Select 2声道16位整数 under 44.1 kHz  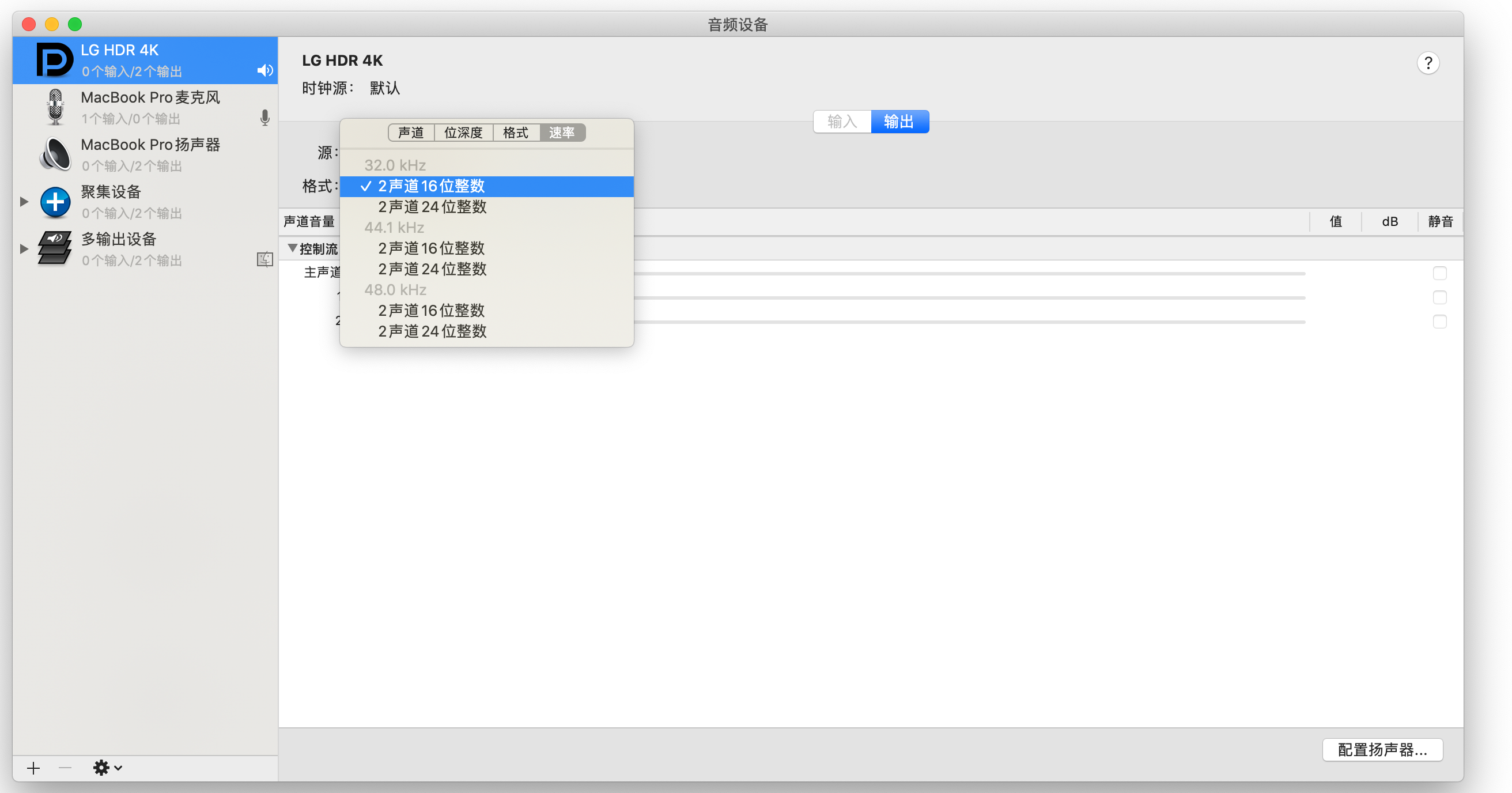(x=431, y=248)
